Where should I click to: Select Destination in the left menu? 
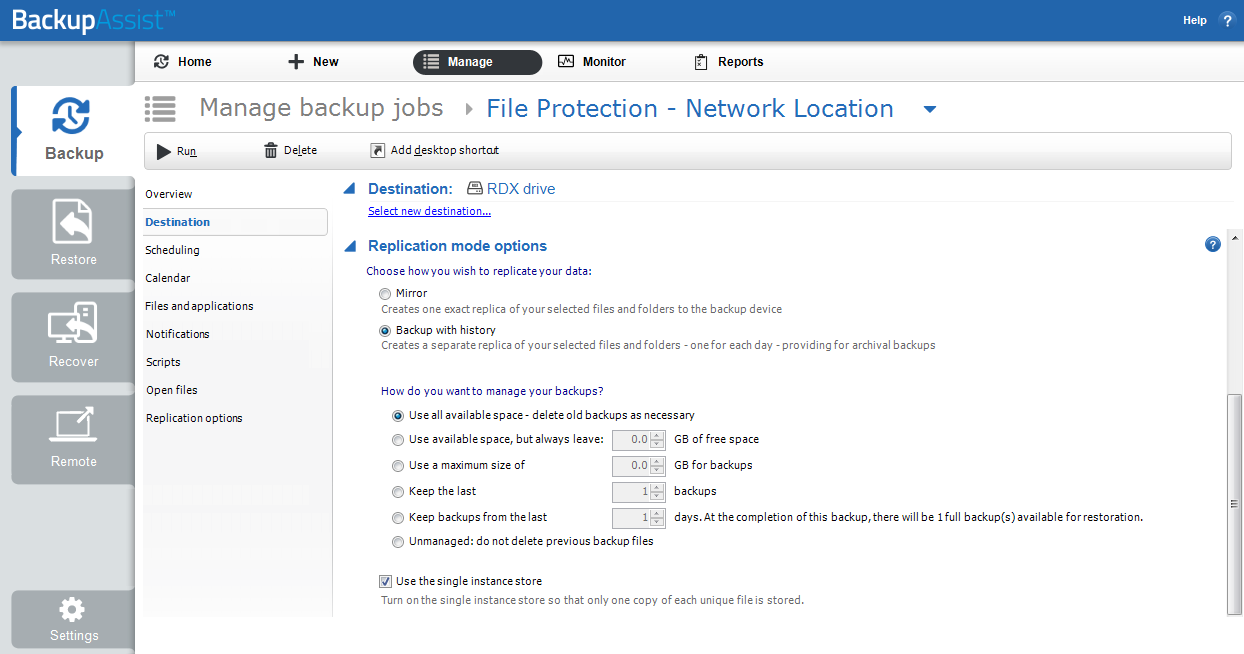tap(236, 222)
